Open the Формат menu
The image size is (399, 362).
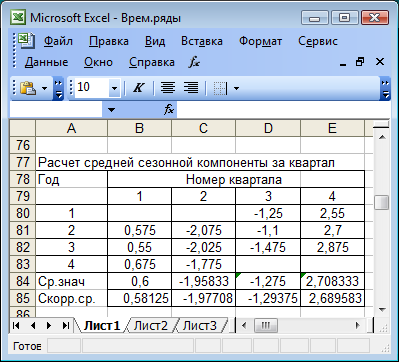(x=260, y=41)
